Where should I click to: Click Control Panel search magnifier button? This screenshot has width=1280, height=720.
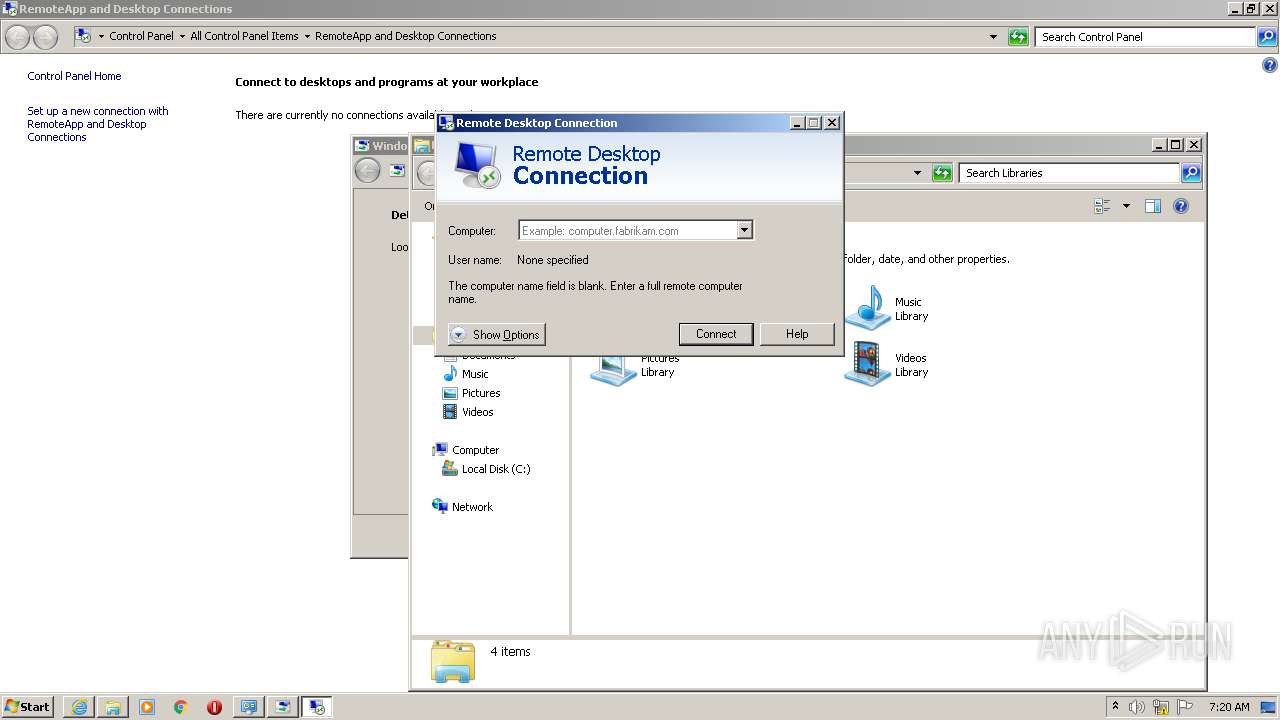(1267, 37)
